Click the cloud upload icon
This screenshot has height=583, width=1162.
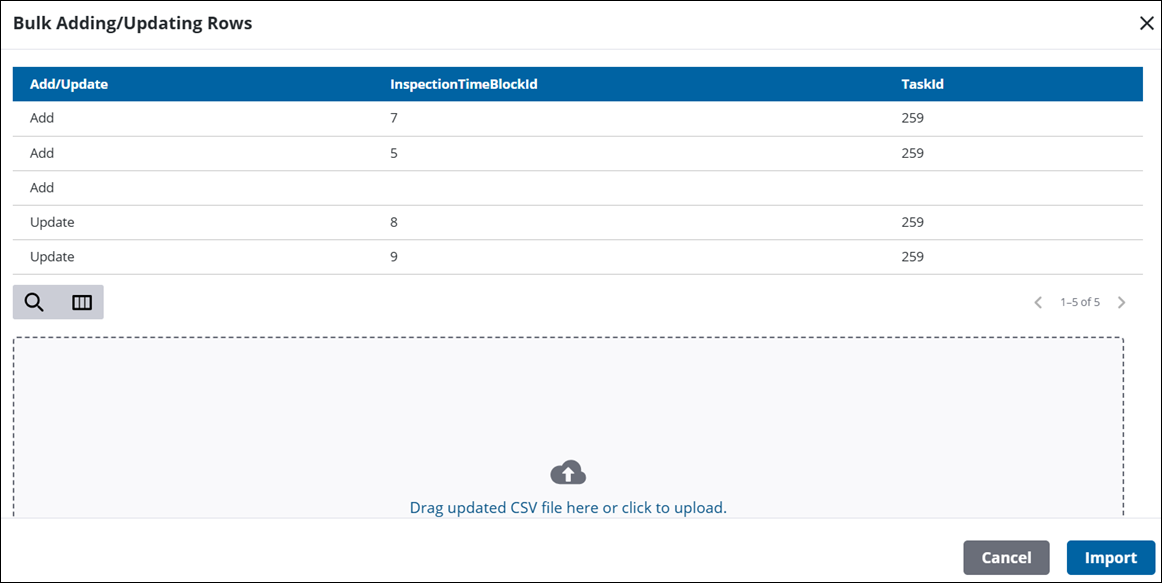pos(568,473)
